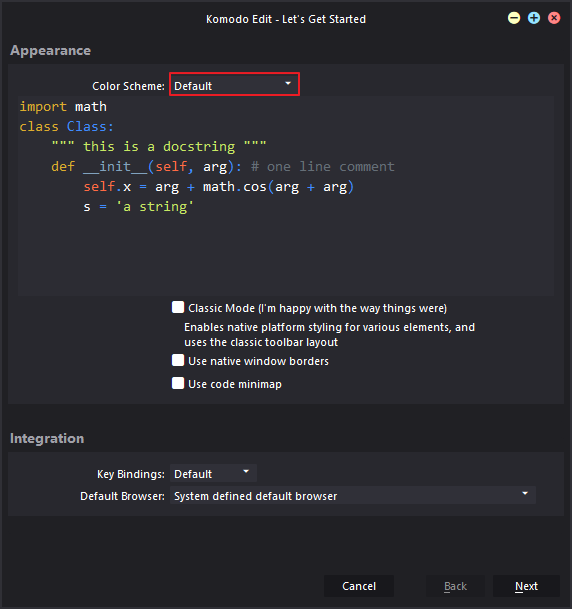Toggle Use native window borders
The width and height of the screenshot is (572, 609).
178,360
